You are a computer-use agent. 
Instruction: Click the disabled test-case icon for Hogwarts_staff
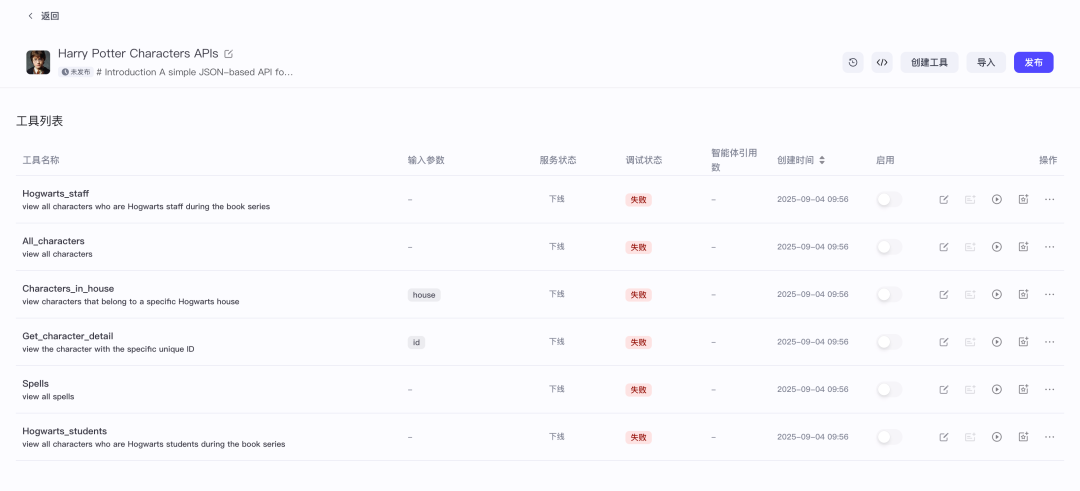pos(970,200)
